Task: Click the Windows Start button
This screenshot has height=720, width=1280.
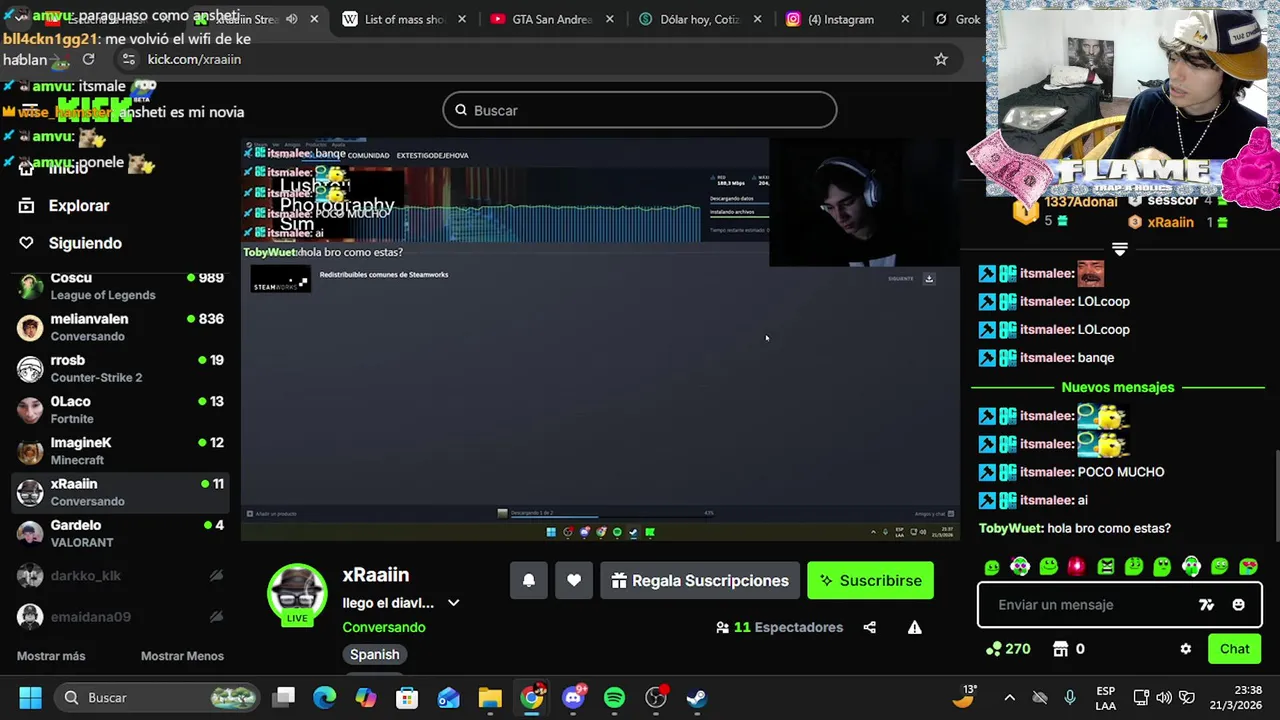Action: (30, 698)
